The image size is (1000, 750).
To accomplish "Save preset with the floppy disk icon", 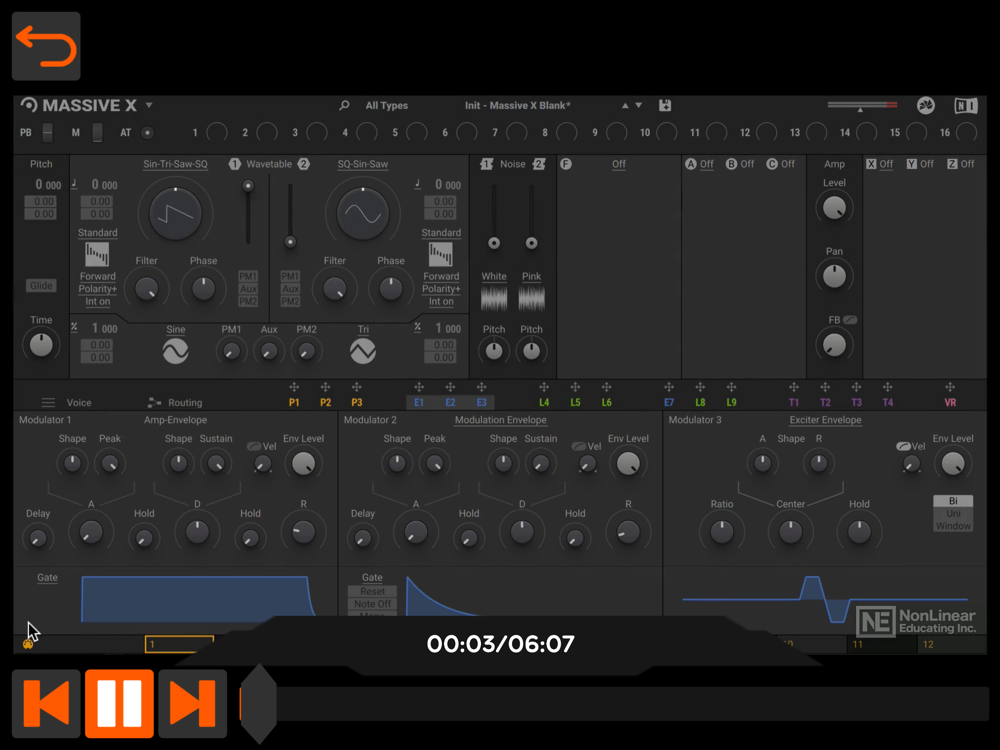I will pos(665,105).
